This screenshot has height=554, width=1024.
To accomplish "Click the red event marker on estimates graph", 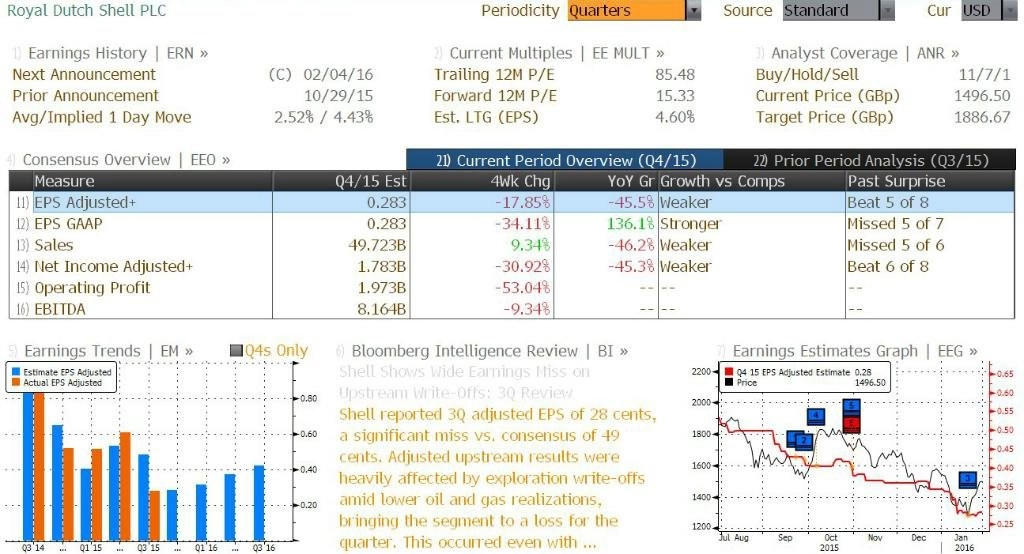I will pyautogui.click(x=851, y=425).
